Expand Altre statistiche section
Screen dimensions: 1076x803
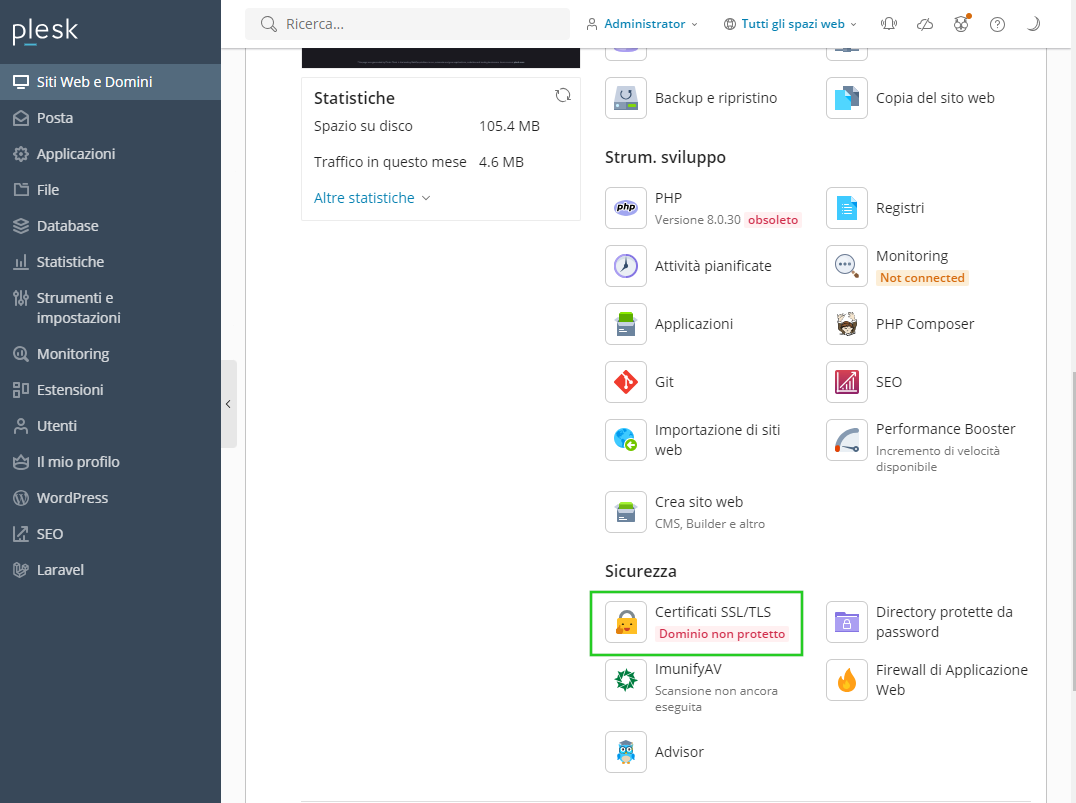pyautogui.click(x=372, y=198)
